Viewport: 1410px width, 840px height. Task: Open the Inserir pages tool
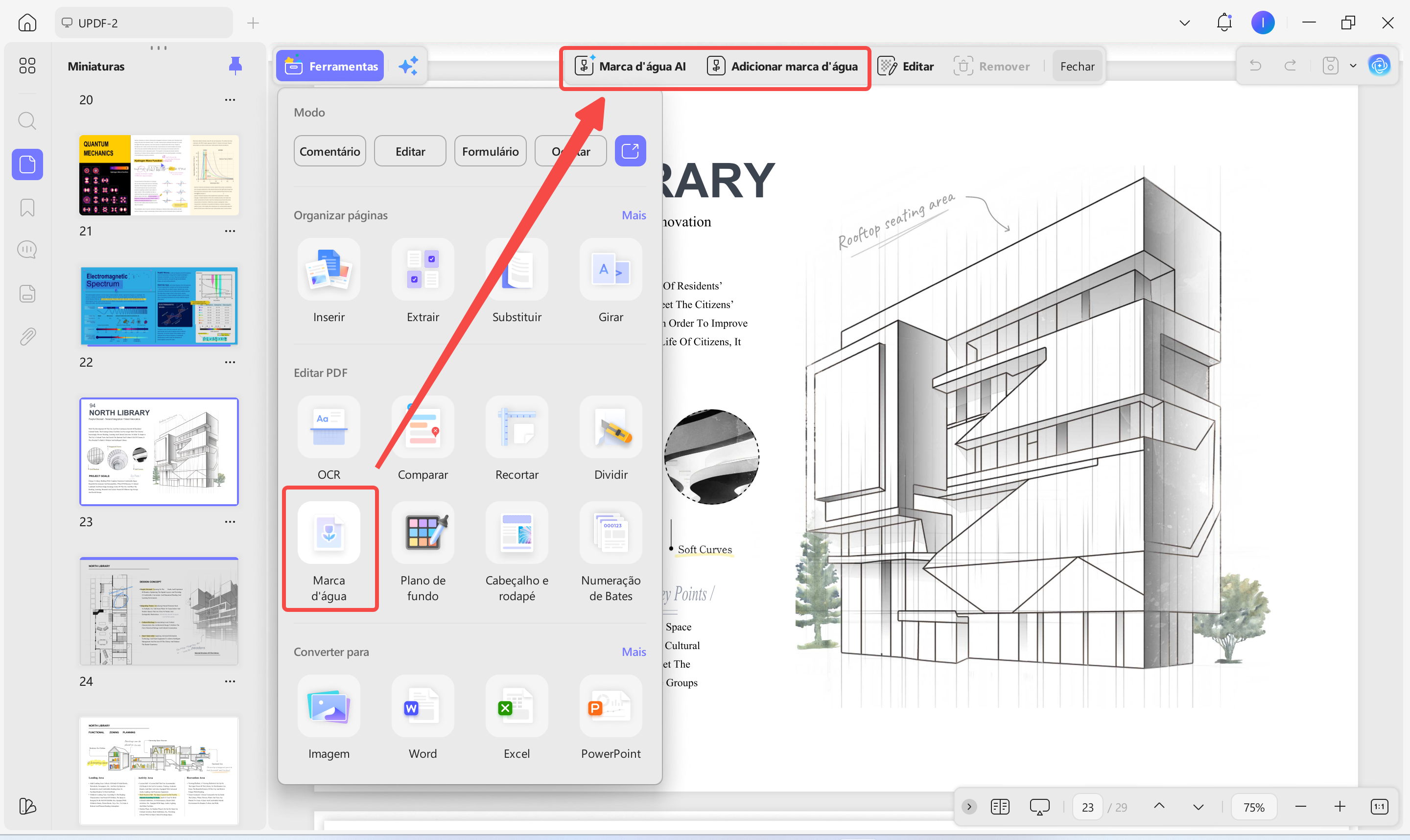[x=329, y=281]
